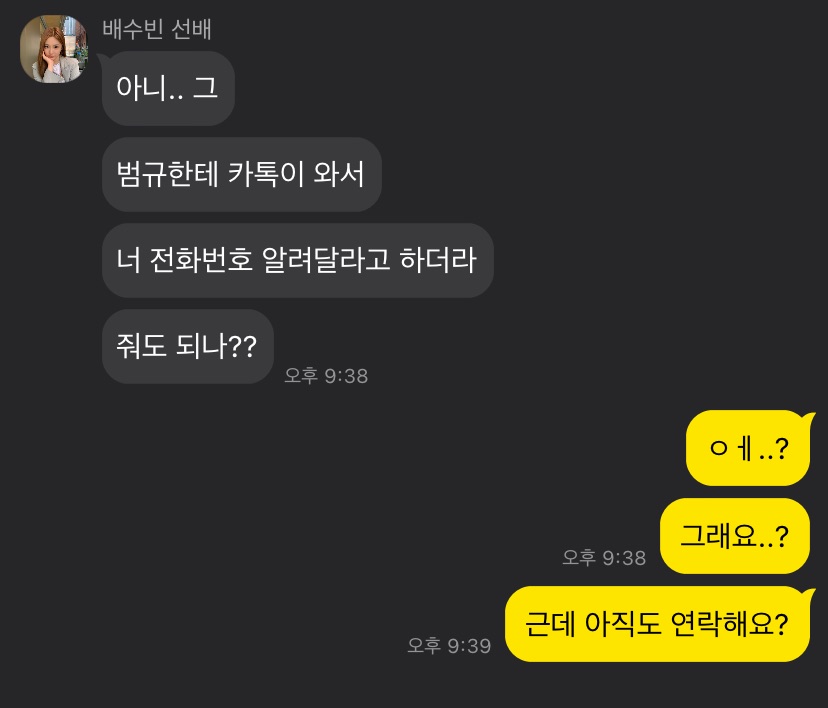Tap the yellow bubble '그래요..?'
The image size is (828, 708).
point(735,536)
